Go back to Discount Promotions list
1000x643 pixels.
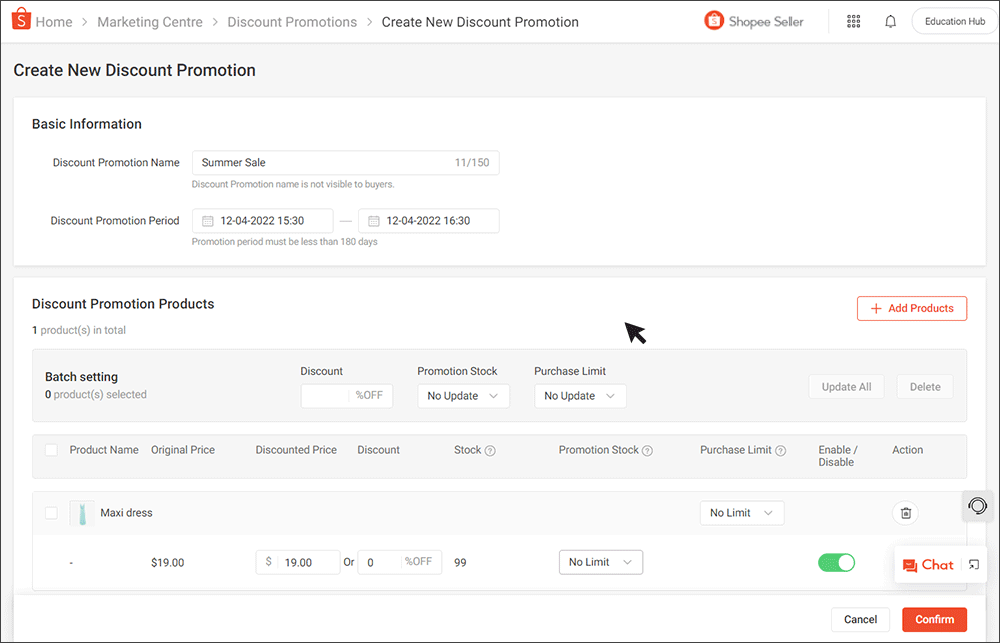tap(291, 21)
